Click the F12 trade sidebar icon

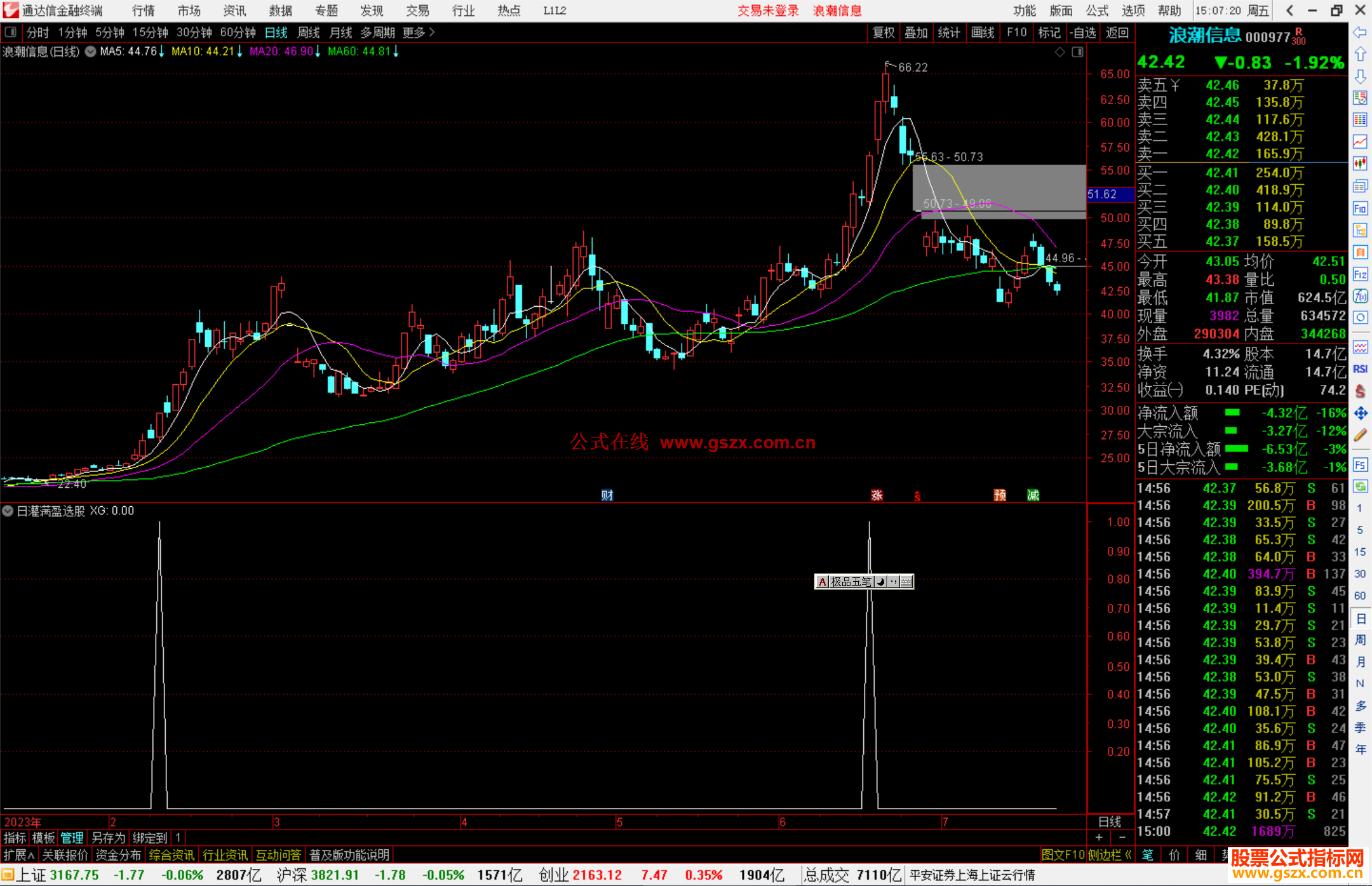coord(1360,274)
